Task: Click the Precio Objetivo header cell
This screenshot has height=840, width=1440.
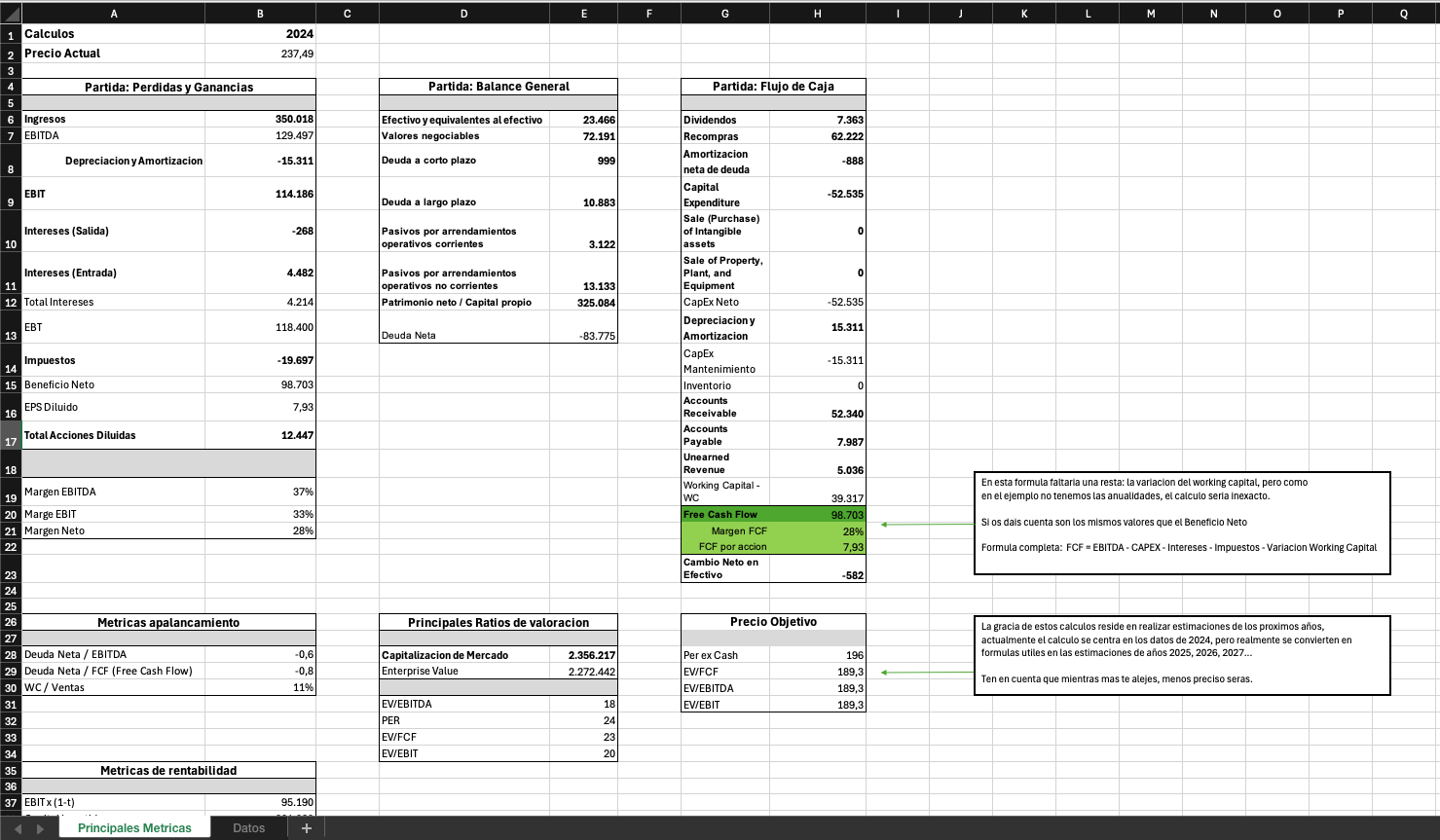Action: tap(773, 622)
